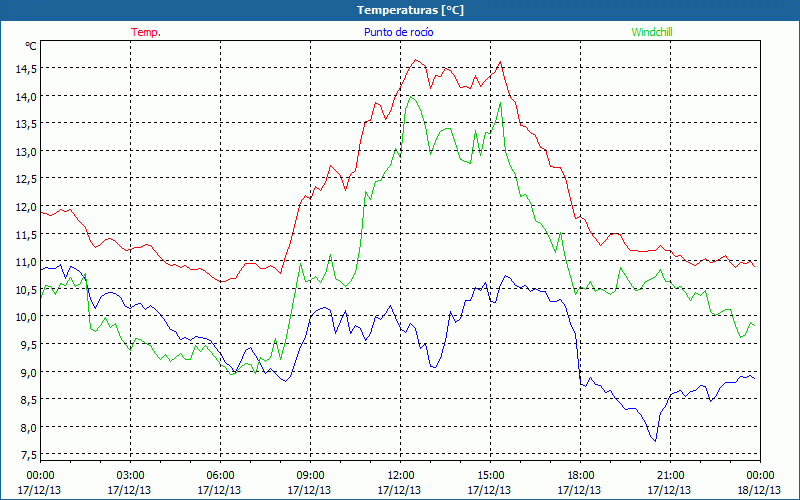The image size is (800, 500).
Task: Click the 10,0 y-axis value
Action: pyautogui.click(x=26, y=316)
